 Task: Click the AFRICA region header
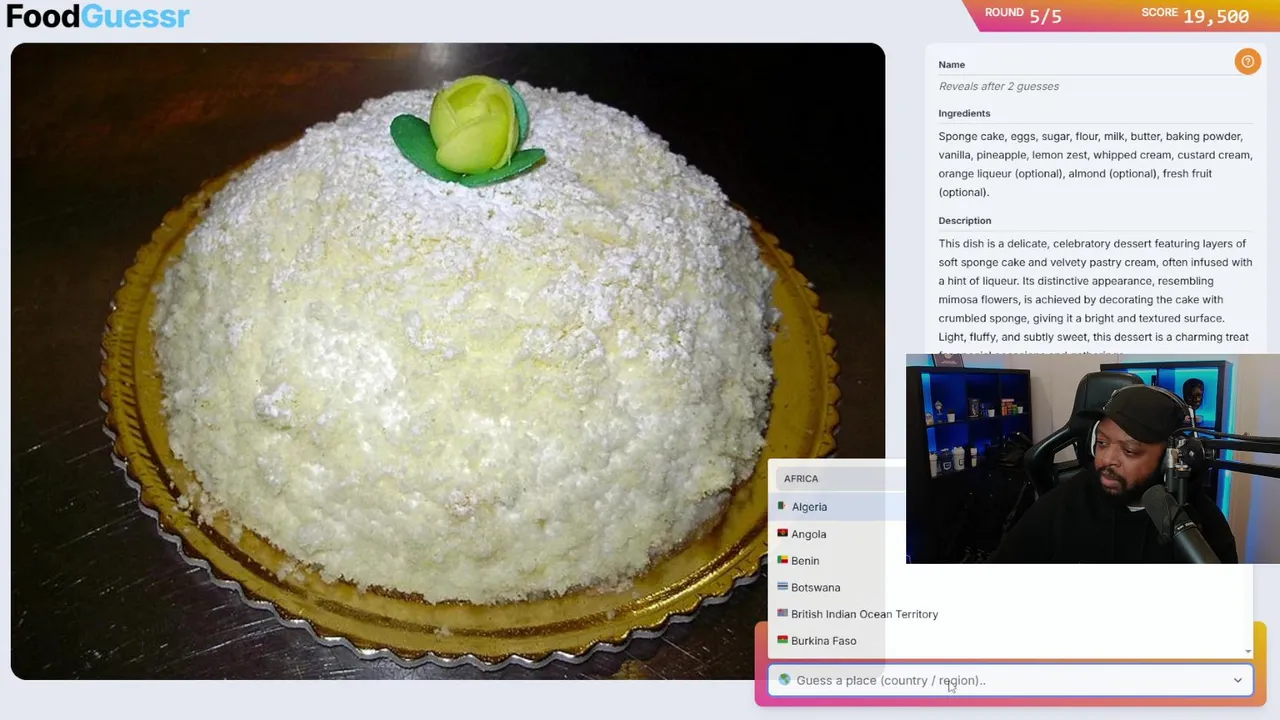[801, 479]
